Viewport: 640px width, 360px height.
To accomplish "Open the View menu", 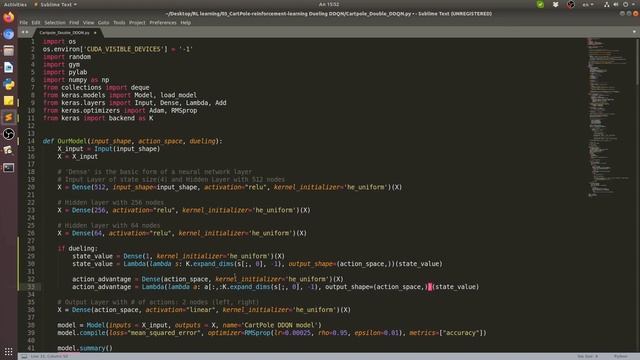I will 88,22.
